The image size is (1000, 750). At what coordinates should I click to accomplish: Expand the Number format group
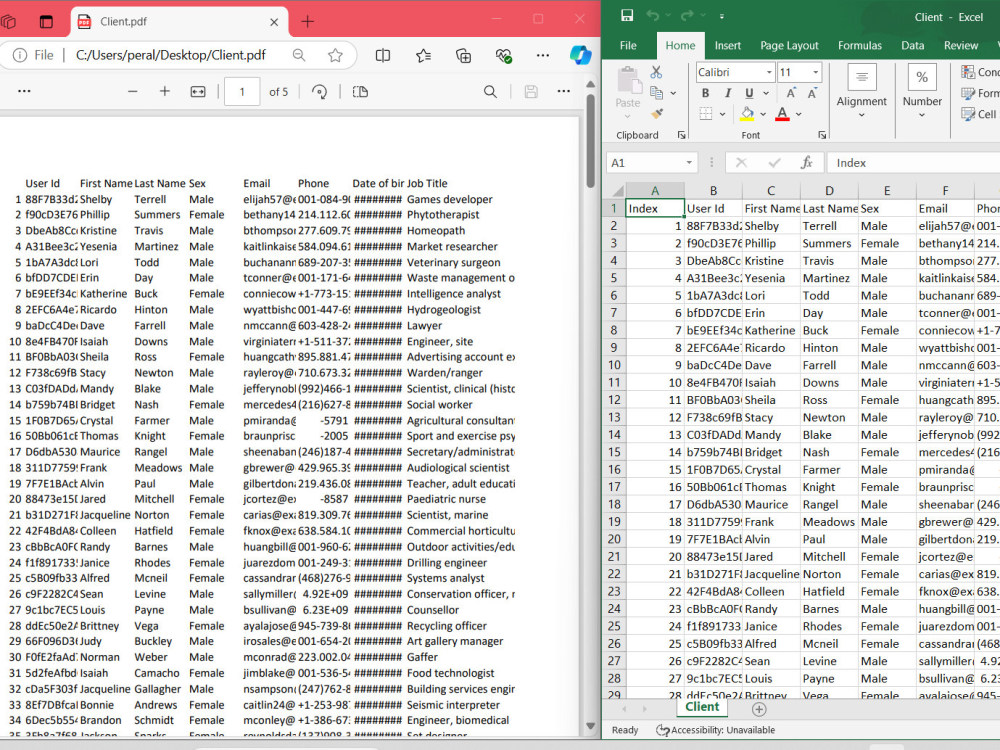922,91
